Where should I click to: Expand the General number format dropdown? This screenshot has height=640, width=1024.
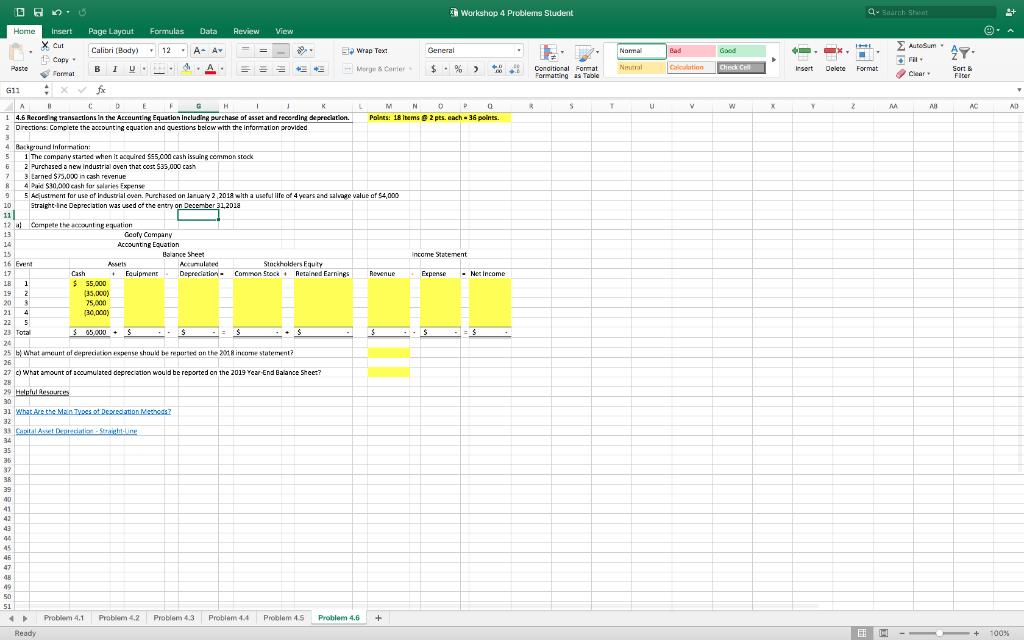519,50
